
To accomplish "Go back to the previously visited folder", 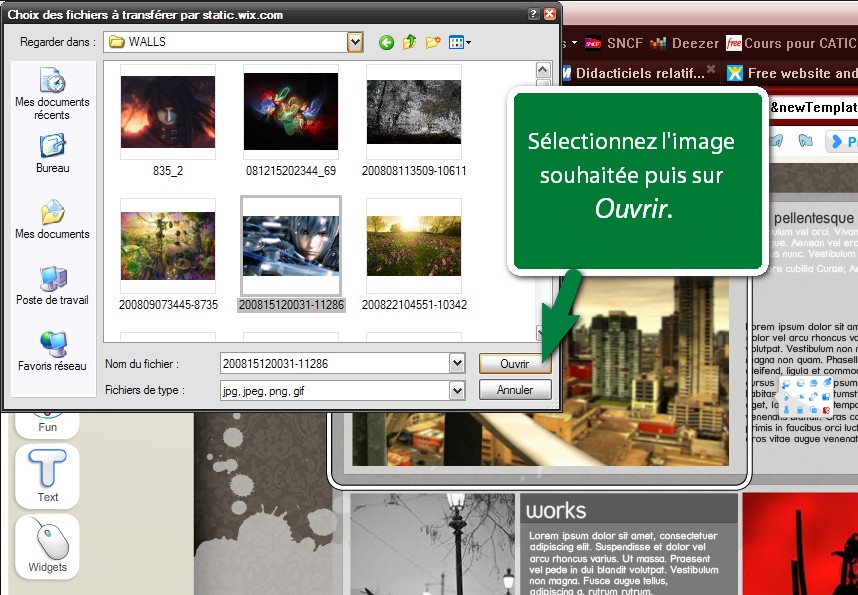I will click(386, 42).
